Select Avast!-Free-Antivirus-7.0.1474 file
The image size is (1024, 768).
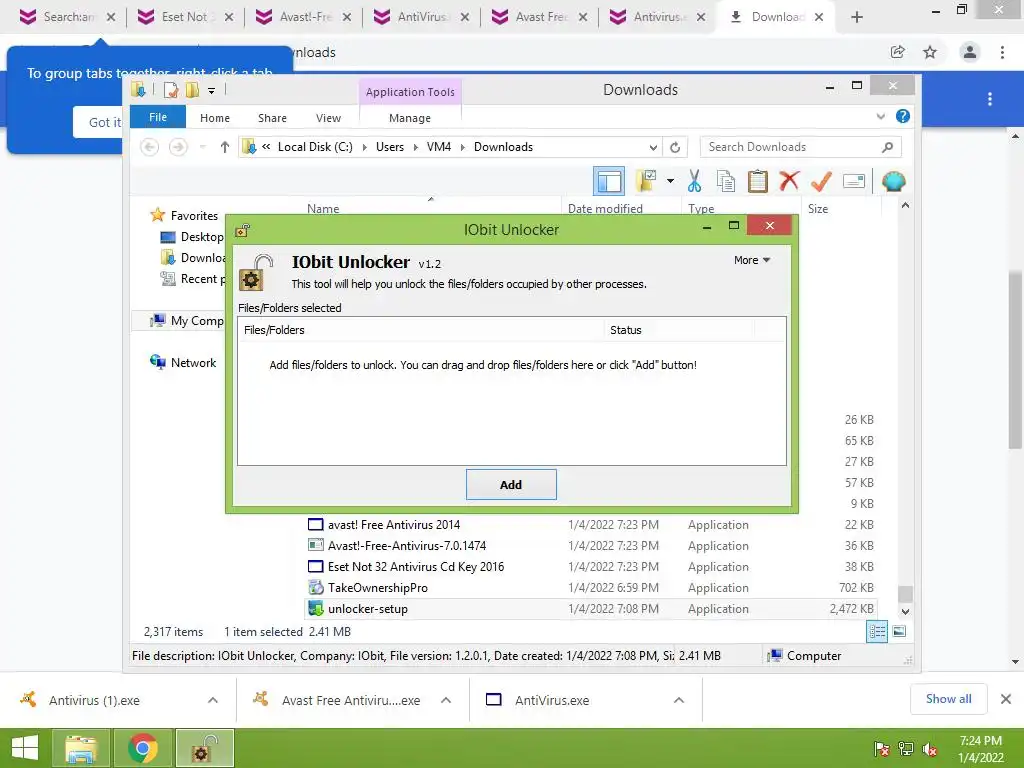pyautogui.click(x=407, y=545)
